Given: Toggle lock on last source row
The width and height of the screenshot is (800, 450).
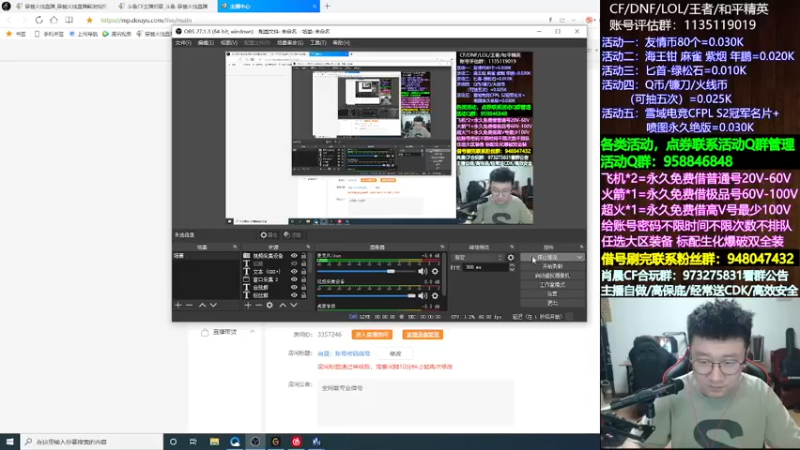Looking at the screenshot, I should [x=304, y=295].
